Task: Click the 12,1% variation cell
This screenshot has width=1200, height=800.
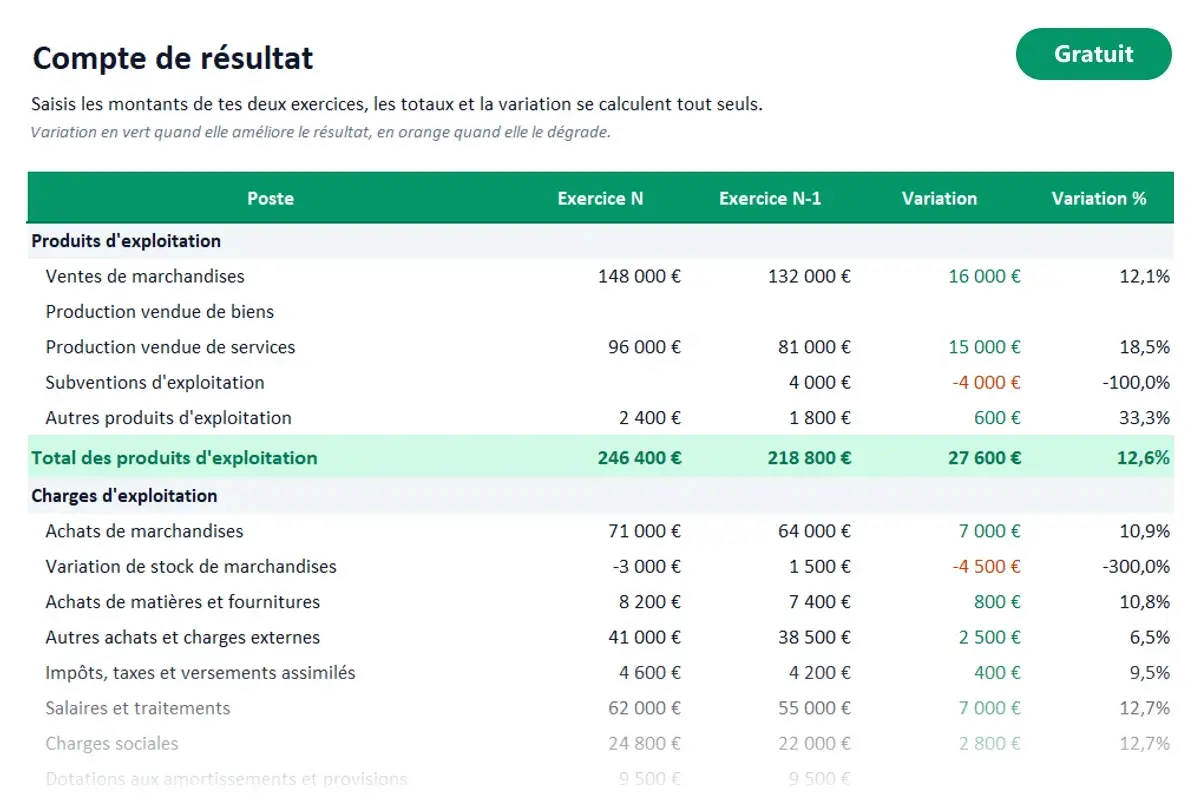Action: [x=1144, y=276]
